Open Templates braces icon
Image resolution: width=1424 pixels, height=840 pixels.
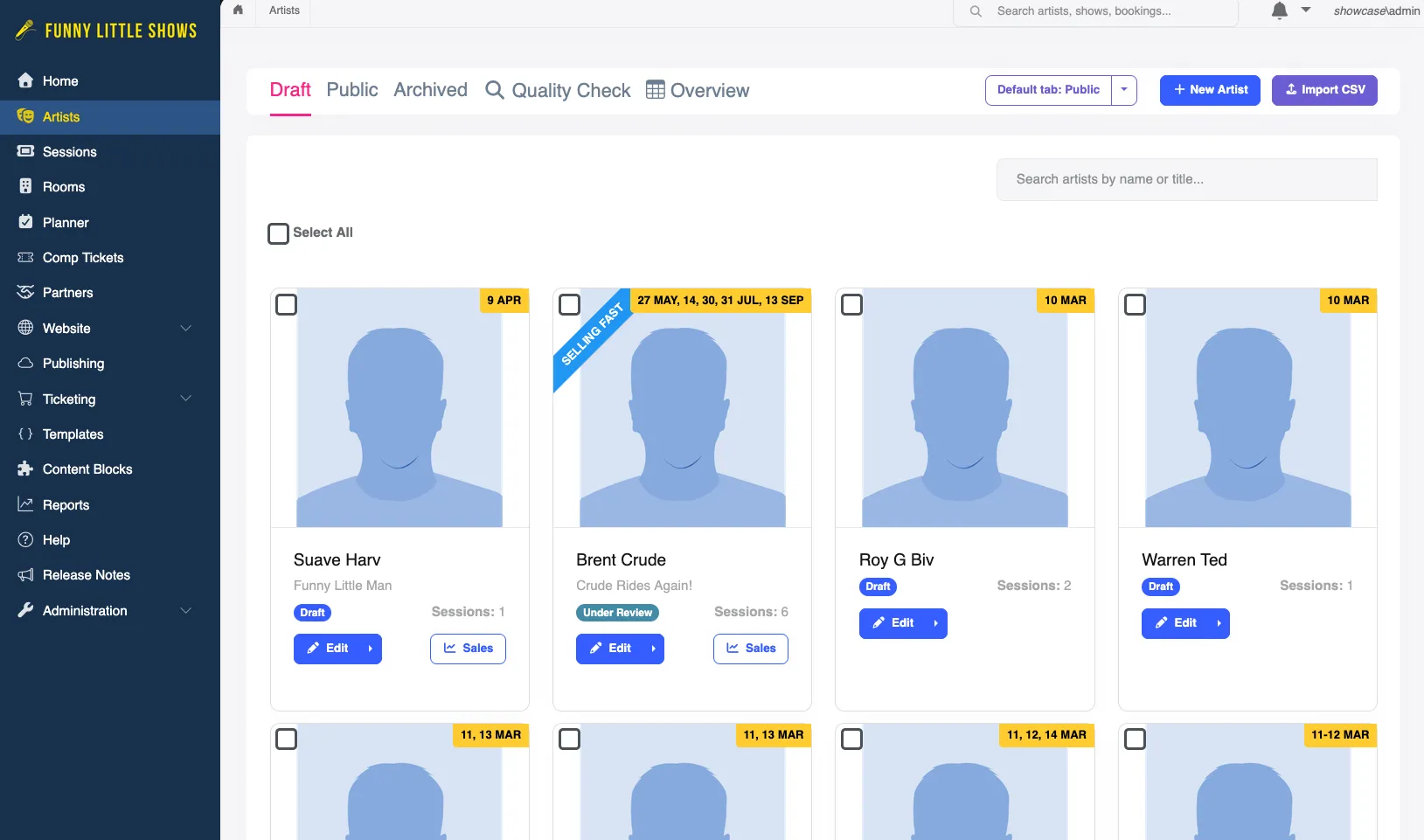click(x=25, y=434)
